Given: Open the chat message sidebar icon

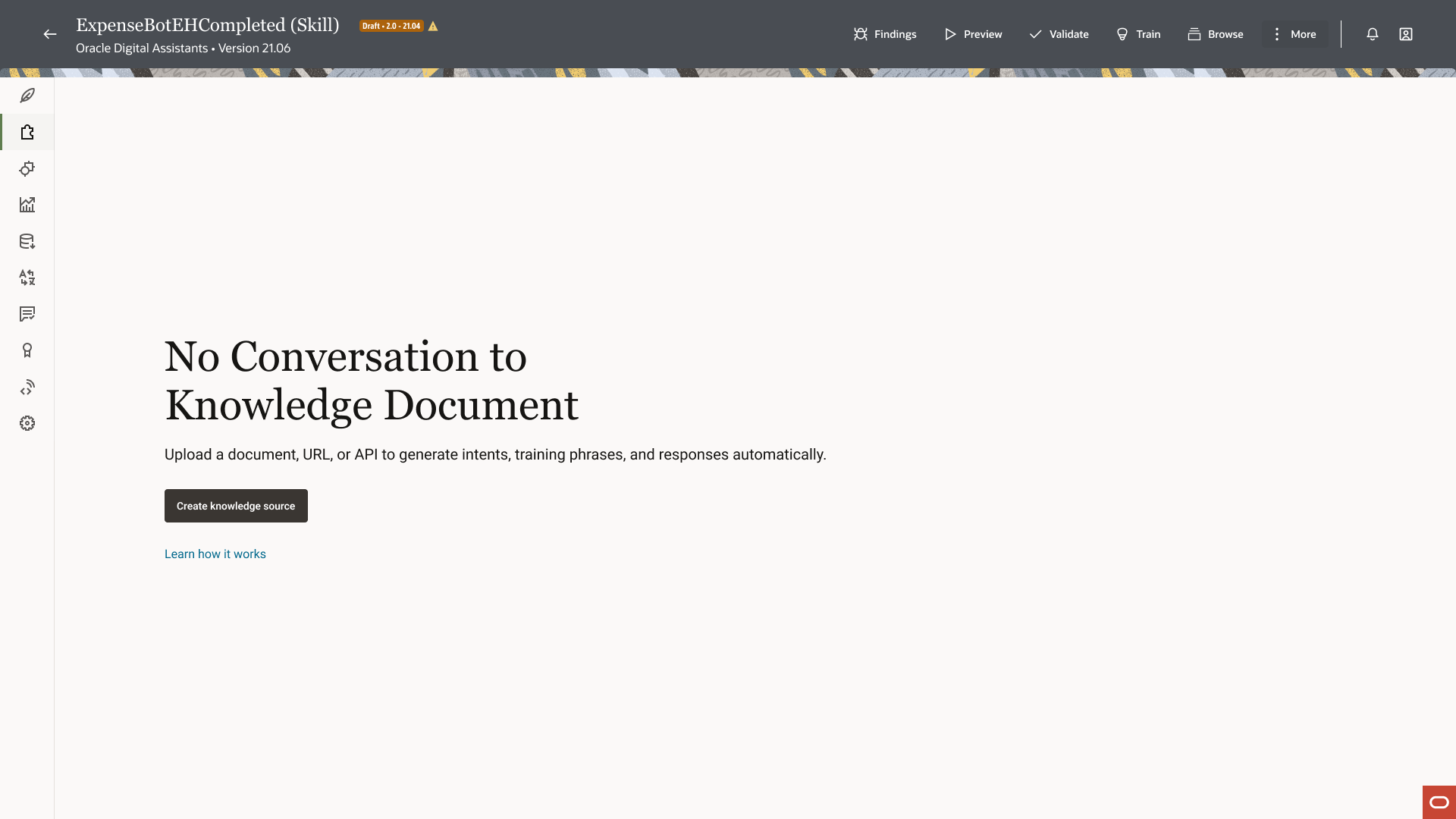Looking at the screenshot, I should click(x=27, y=314).
